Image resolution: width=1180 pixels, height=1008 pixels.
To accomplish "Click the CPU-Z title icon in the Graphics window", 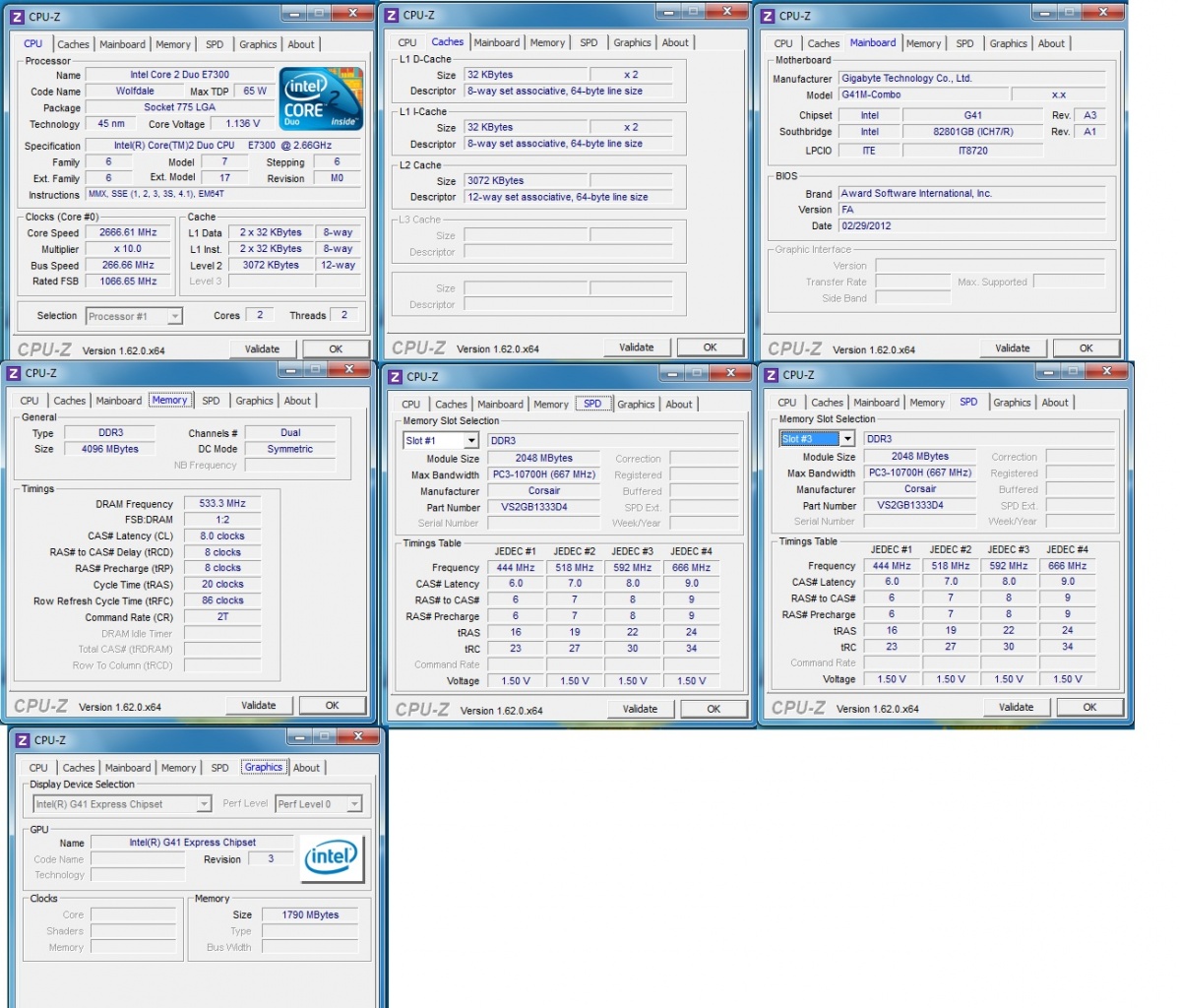I will coord(23,740).
